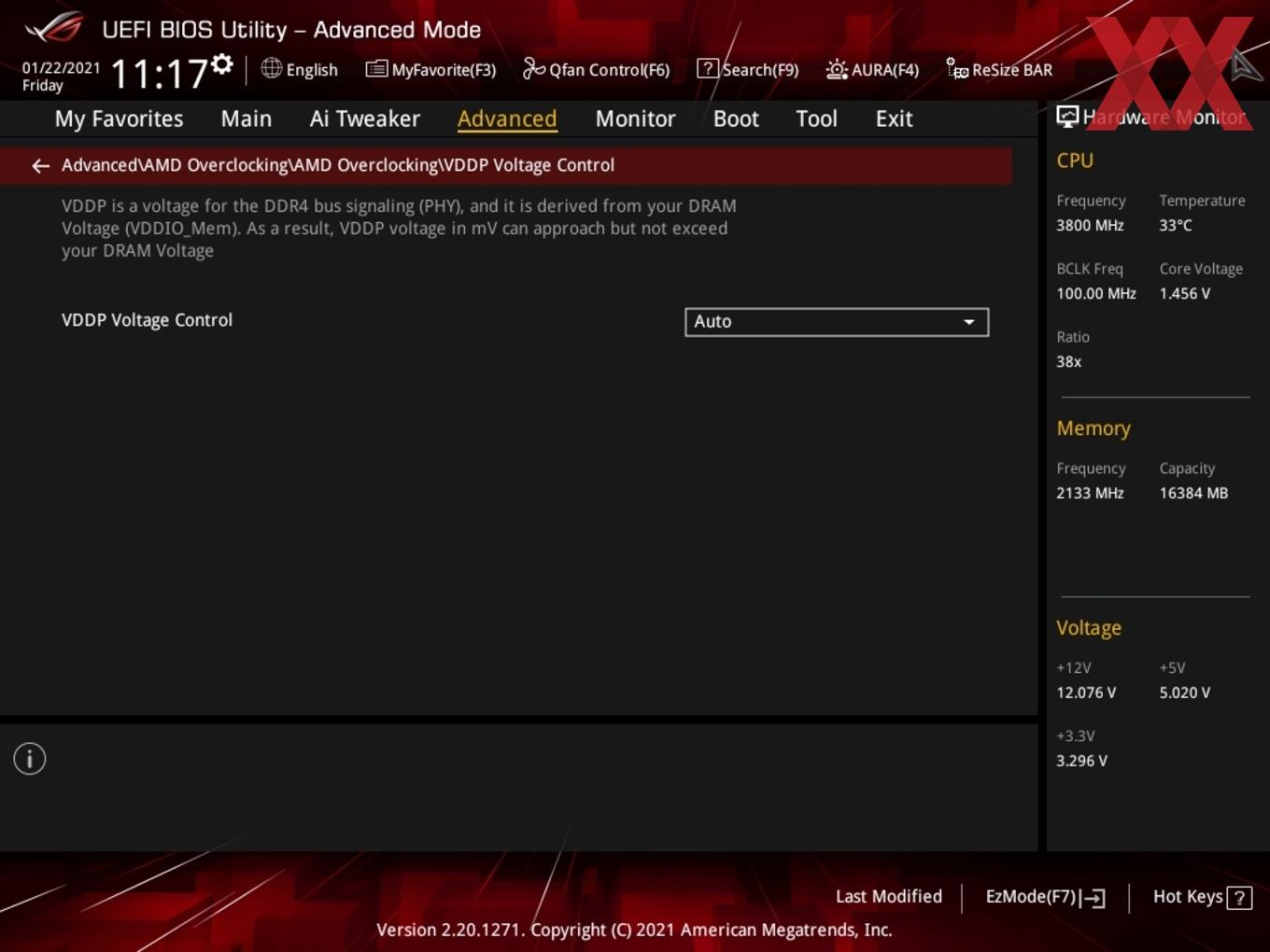The height and width of the screenshot is (952, 1270).
Task: Click Core Voltage value 1.456 V
Action: pos(1185,294)
